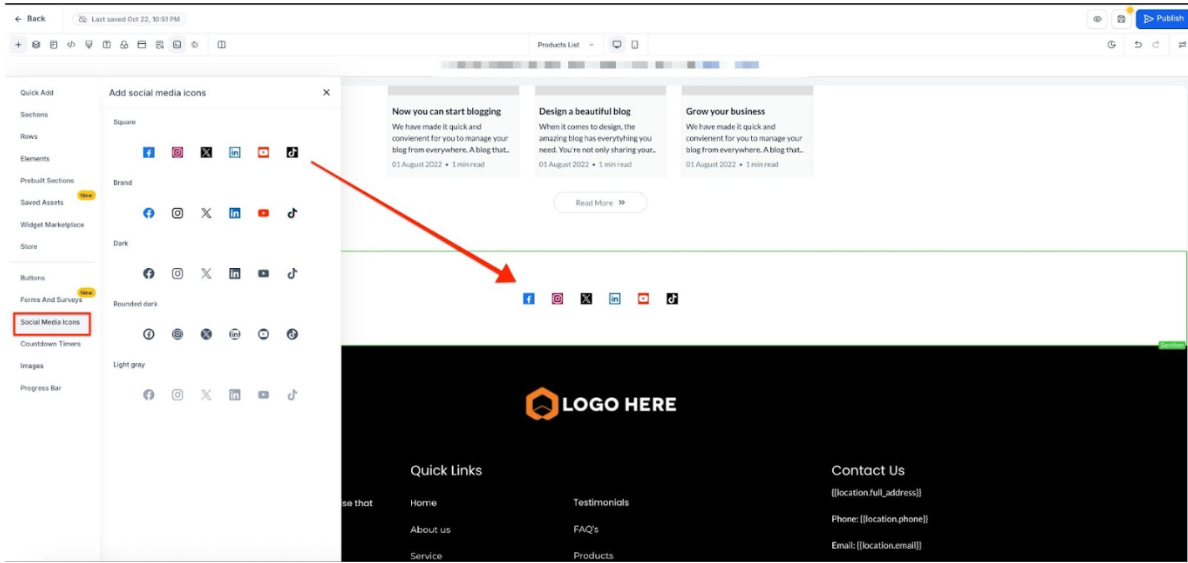Screen dimensions: 1188x563
Task: Open the Products List page dropdown
Action: click(x=565, y=45)
